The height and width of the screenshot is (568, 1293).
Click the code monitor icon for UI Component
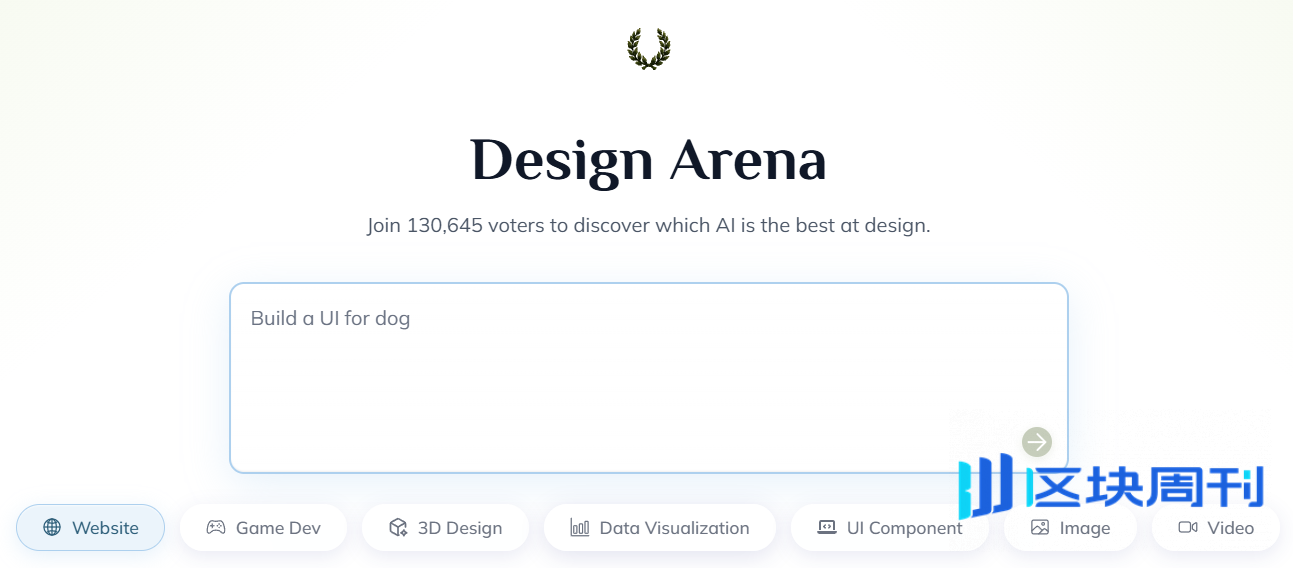[x=827, y=527]
